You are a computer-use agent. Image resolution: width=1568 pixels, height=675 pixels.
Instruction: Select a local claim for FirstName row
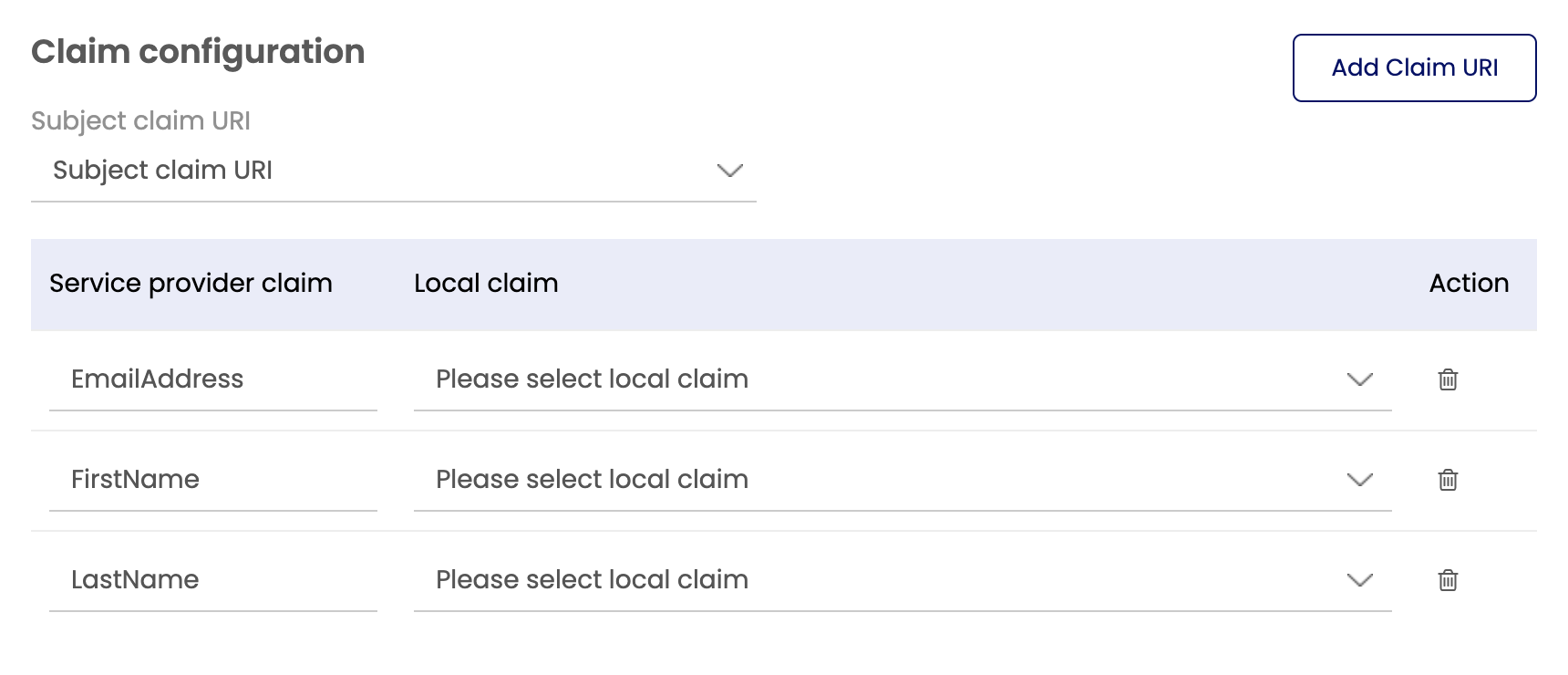pos(820,480)
